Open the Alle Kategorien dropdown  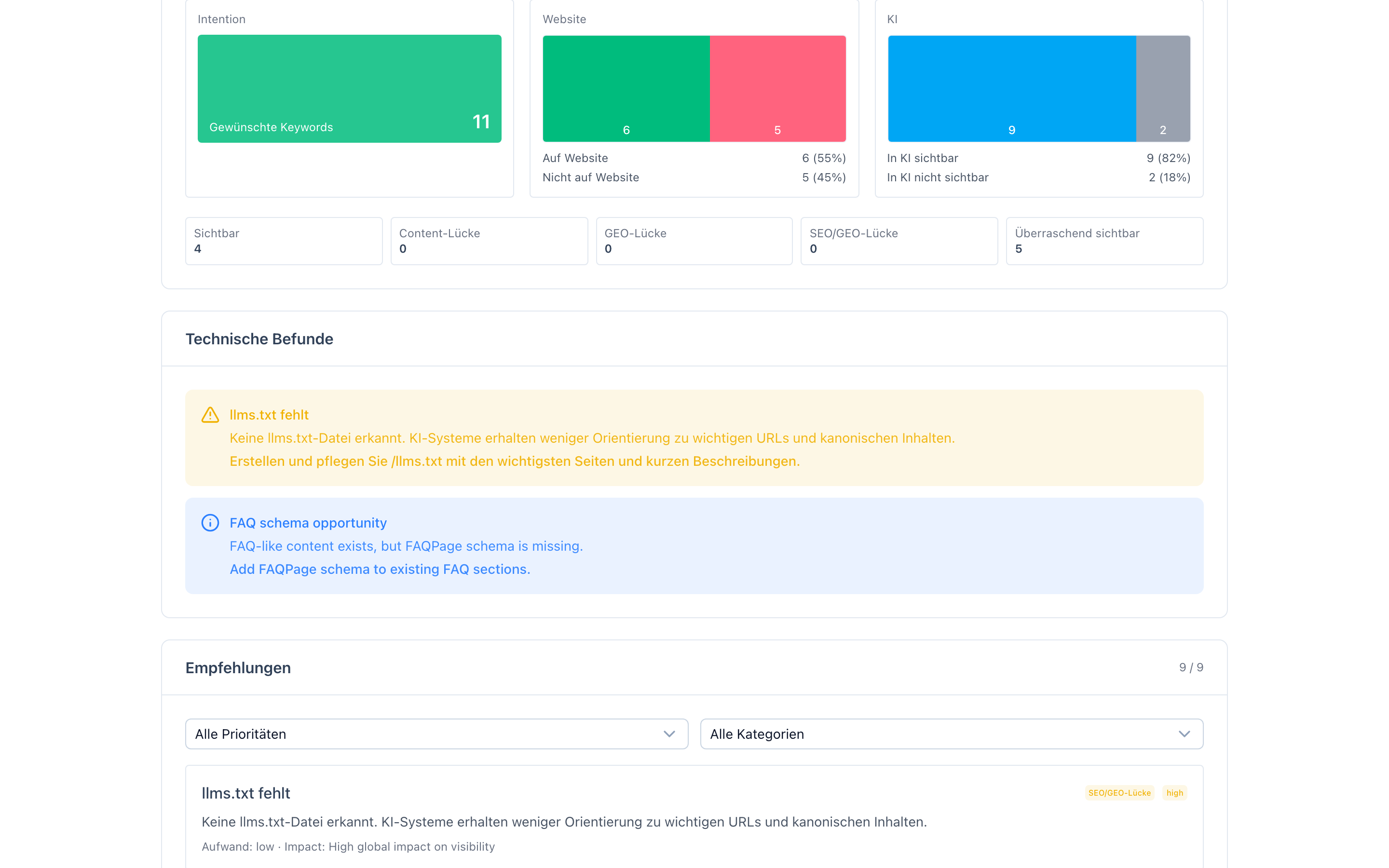[x=951, y=733]
